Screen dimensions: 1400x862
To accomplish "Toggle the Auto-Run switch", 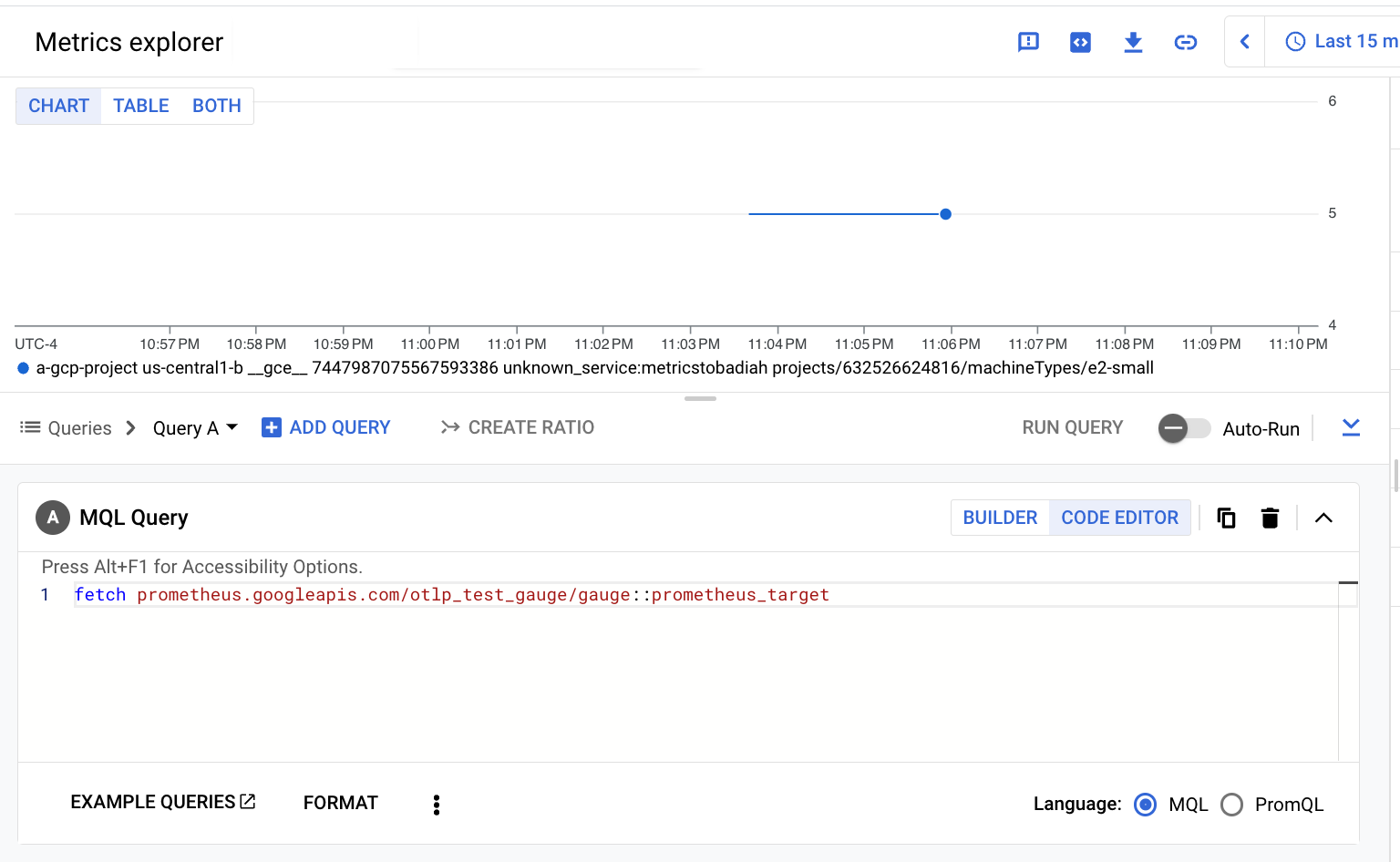I will click(x=1183, y=428).
